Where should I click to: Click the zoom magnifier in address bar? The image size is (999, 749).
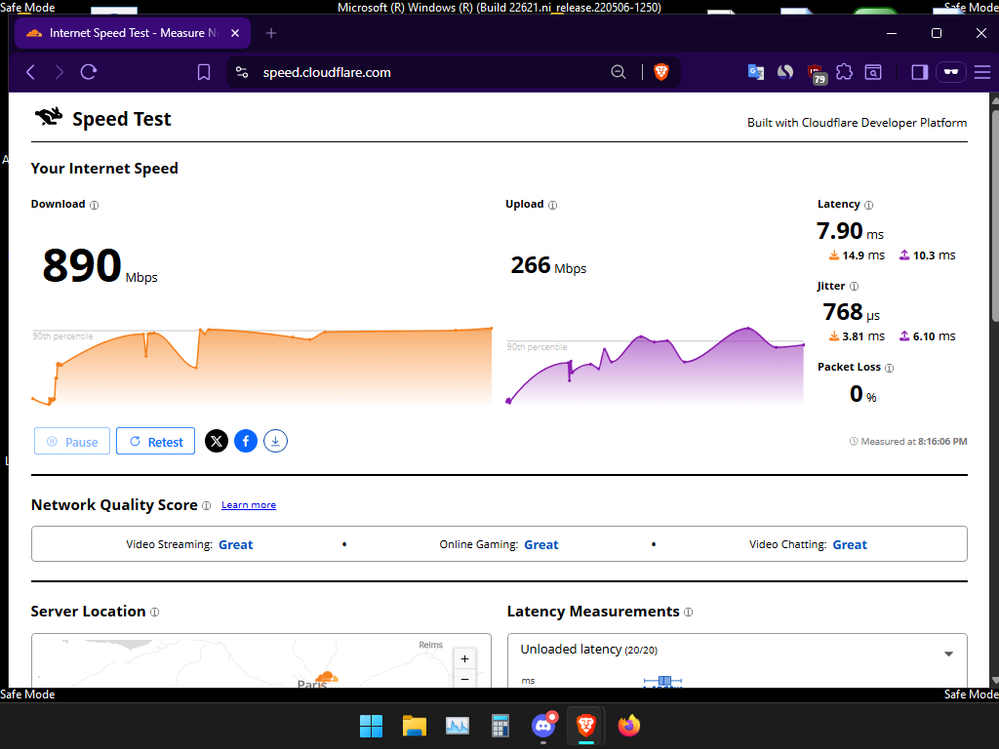619,72
